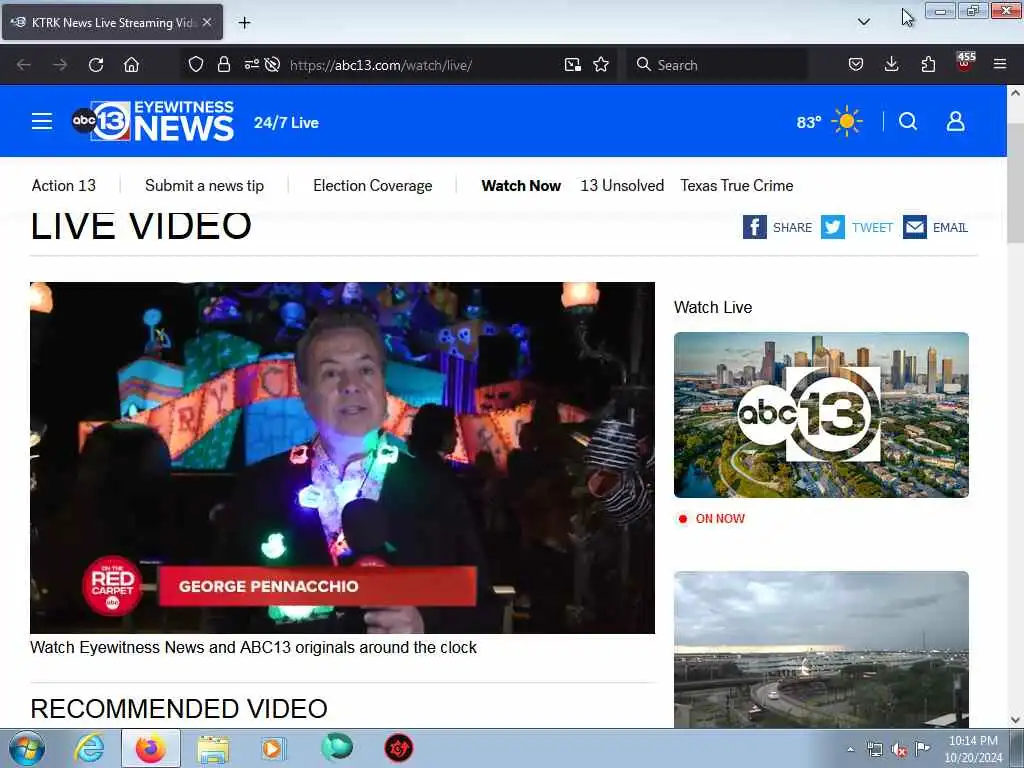
Task: Open the site hamburger menu
Action: pyautogui.click(x=42, y=121)
